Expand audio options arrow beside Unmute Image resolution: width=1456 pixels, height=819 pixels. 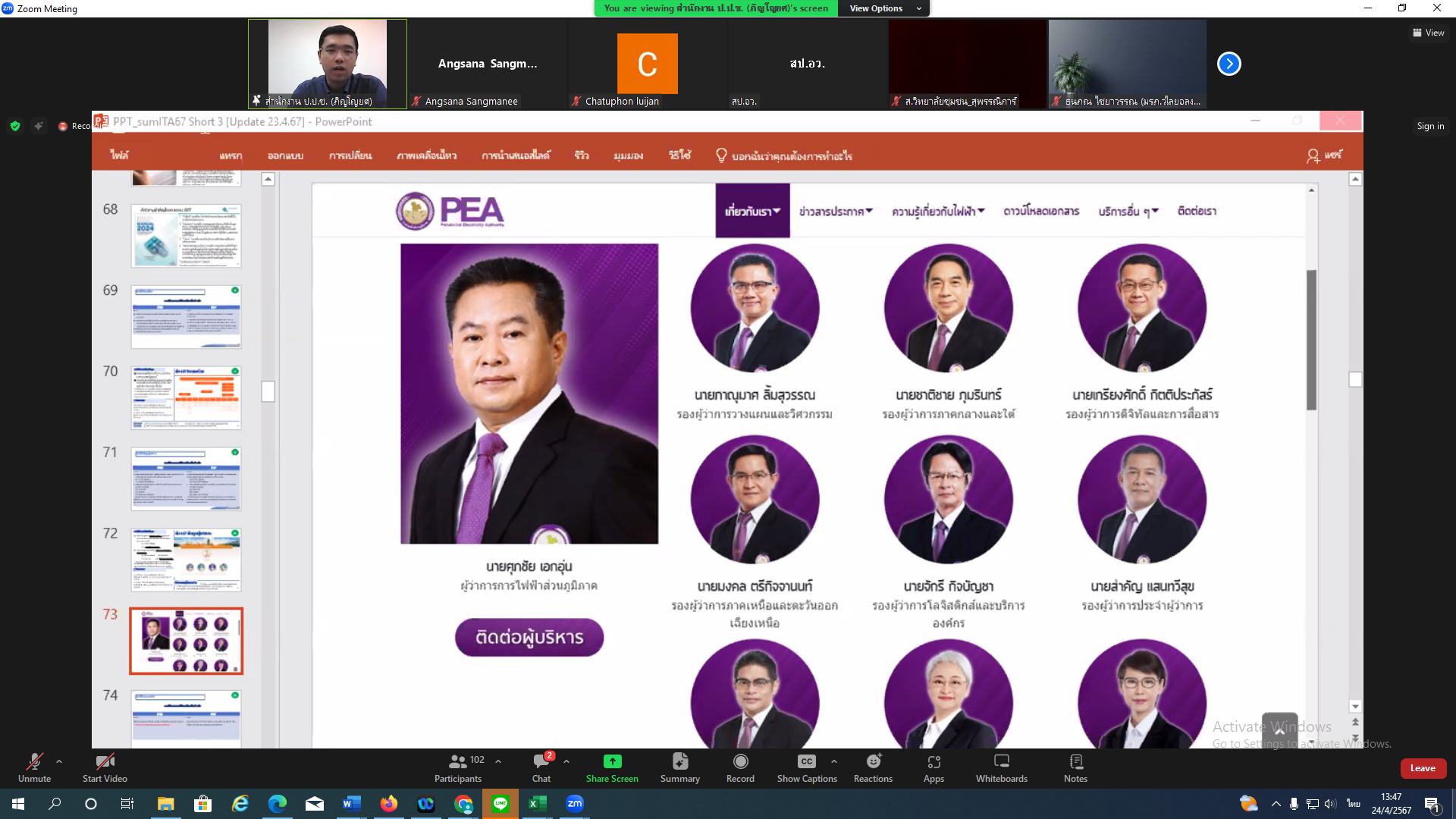point(59,761)
